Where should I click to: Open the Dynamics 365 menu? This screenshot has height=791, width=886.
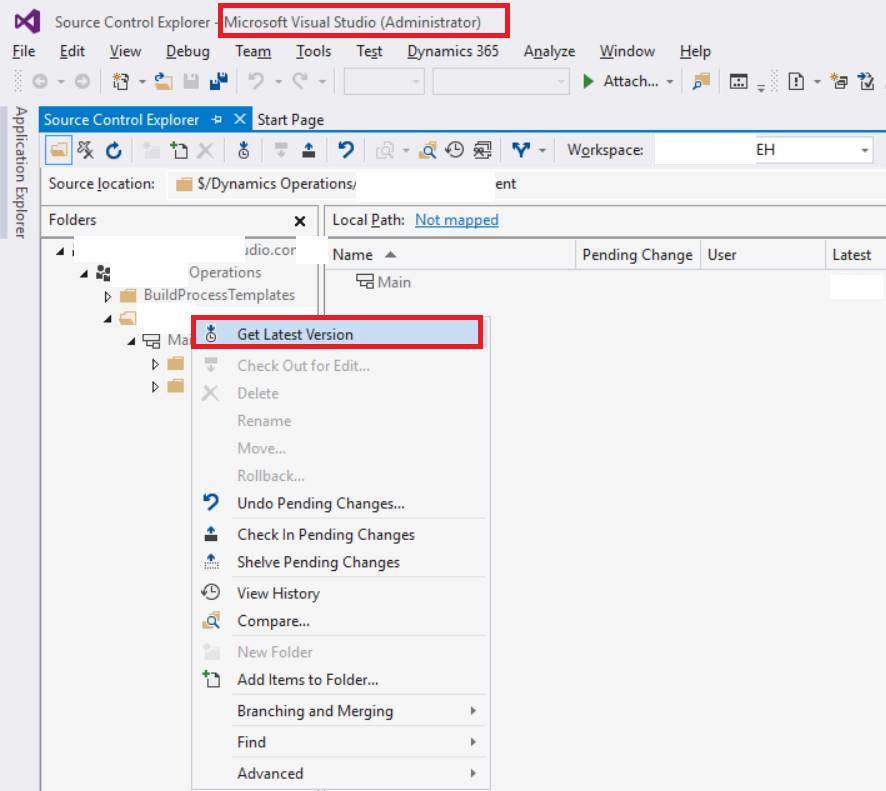[453, 51]
